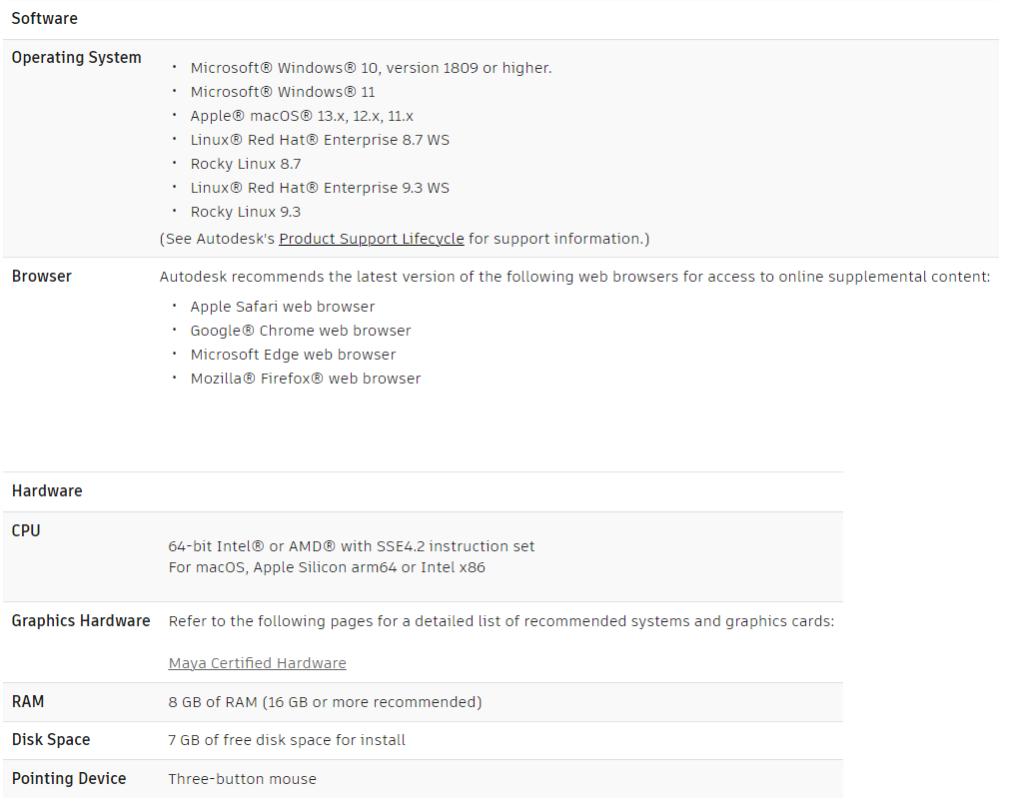Click the Mozilla Firefox web browser entry
This screenshot has width=1020, height=809.
(x=306, y=379)
